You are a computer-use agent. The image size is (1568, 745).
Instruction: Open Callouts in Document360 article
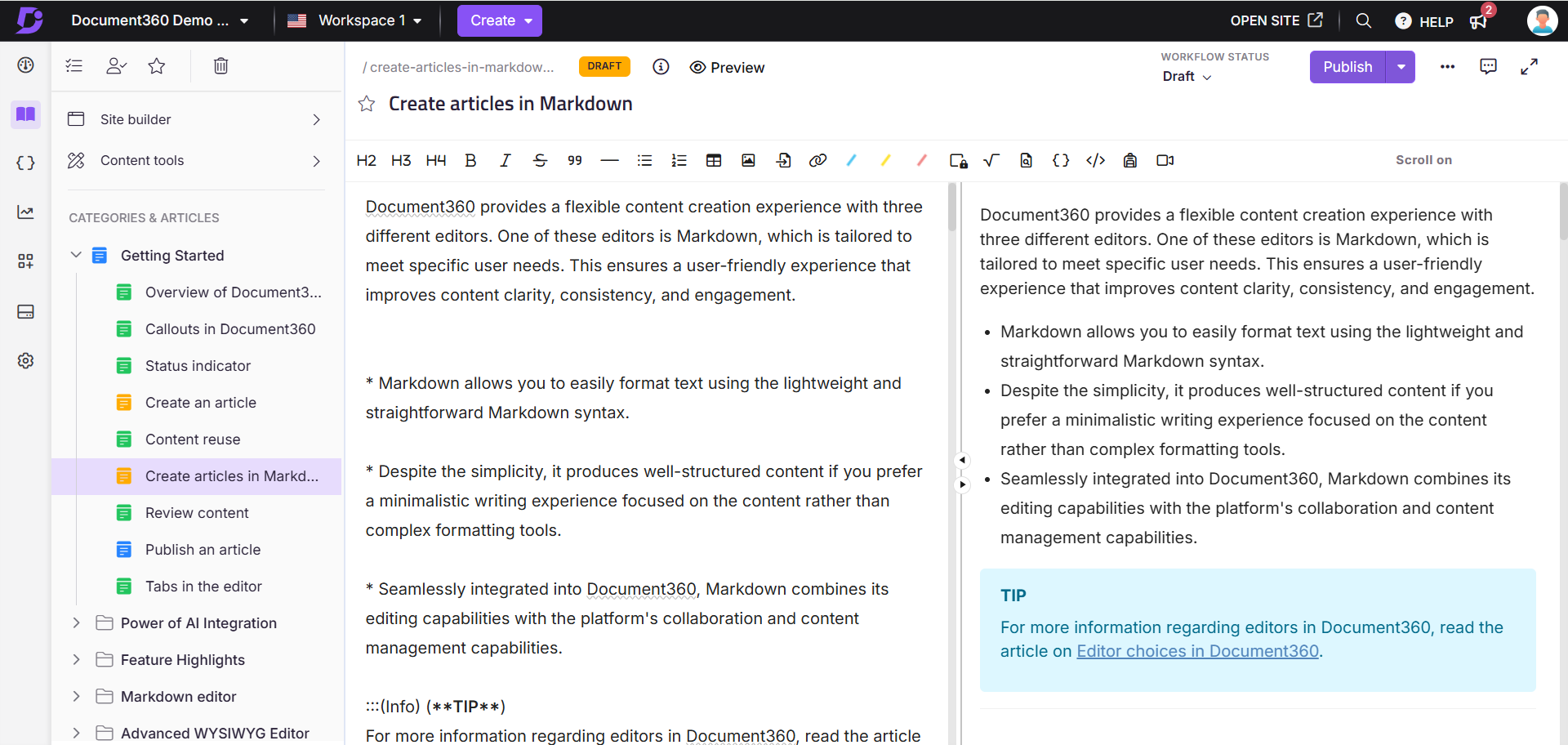(x=230, y=329)
